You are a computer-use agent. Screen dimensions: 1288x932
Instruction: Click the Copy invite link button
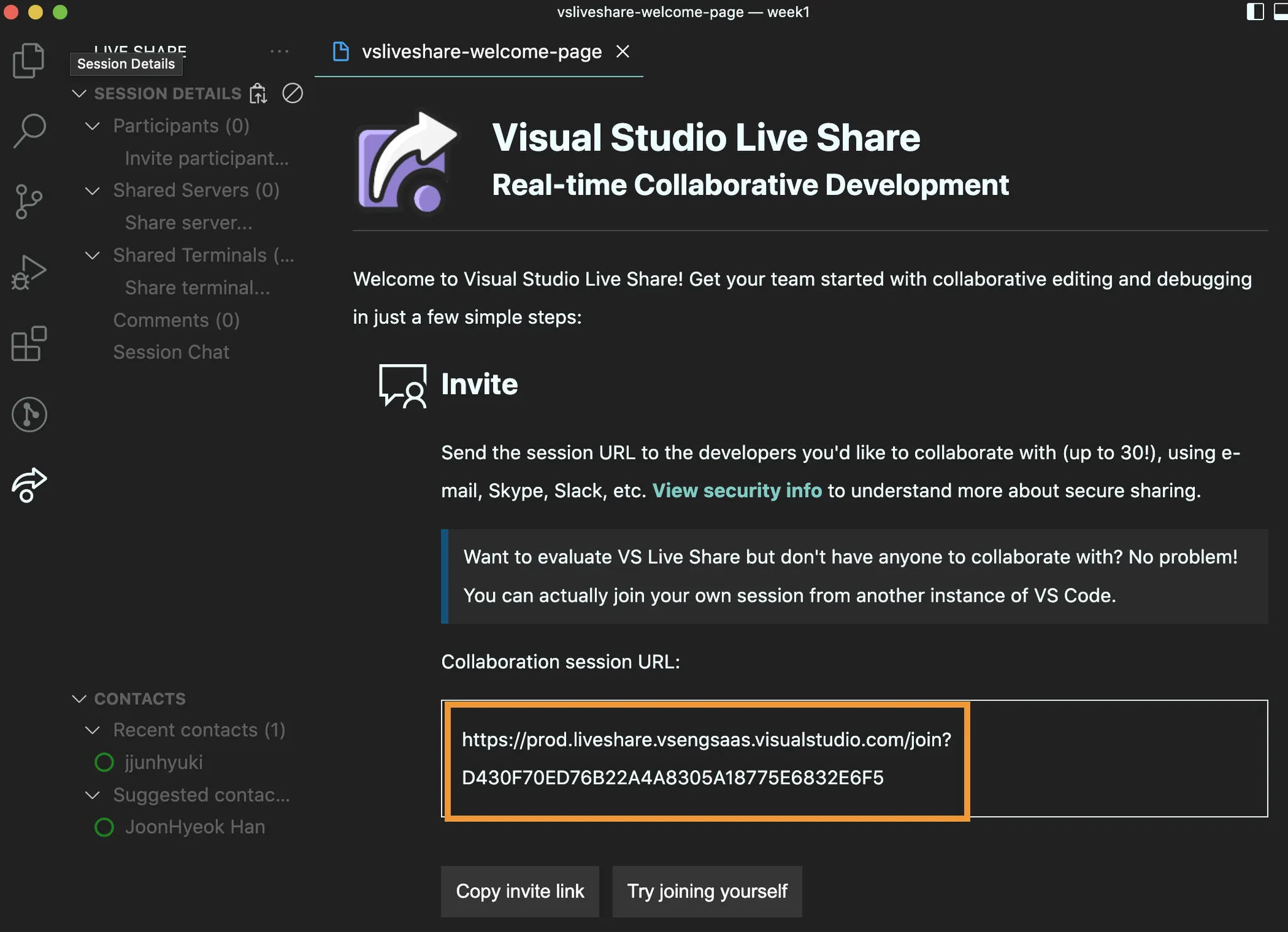519,891
